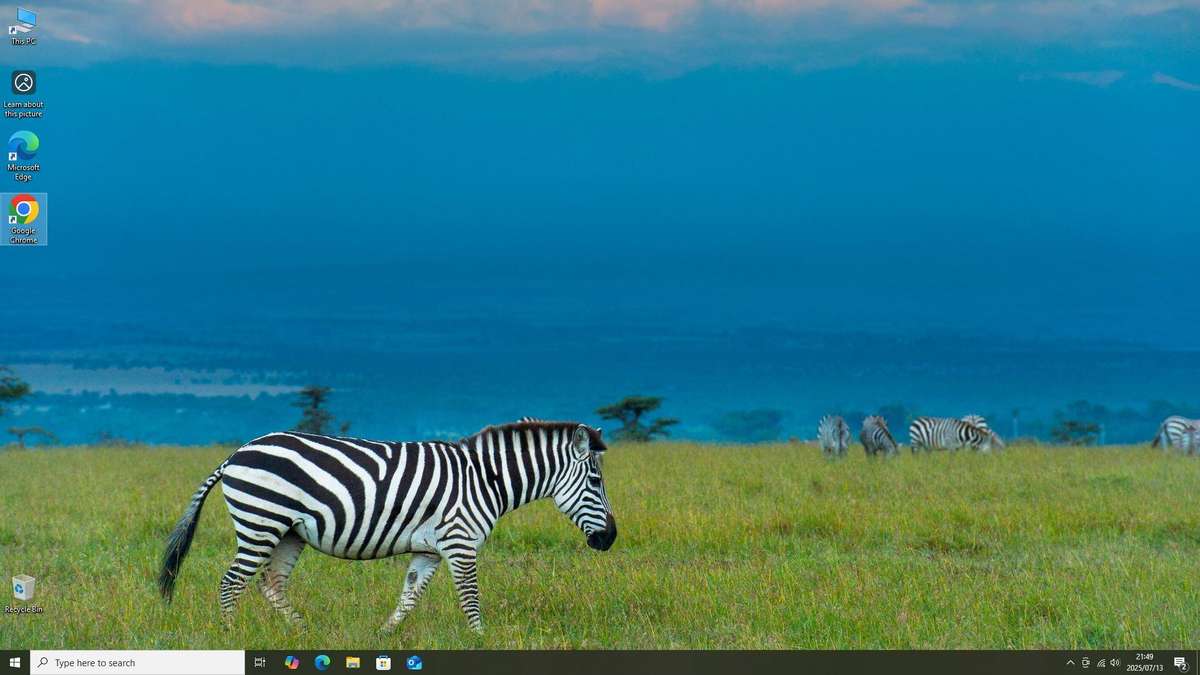Click the OneDrive icon in the system tray
Viewport: 1200px width, 675px height.
click(1085, 662)
